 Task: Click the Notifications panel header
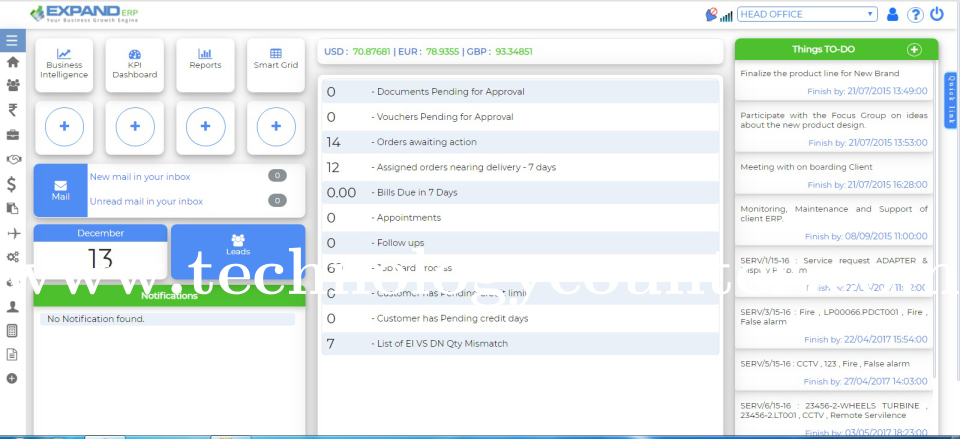click(170, 296)
